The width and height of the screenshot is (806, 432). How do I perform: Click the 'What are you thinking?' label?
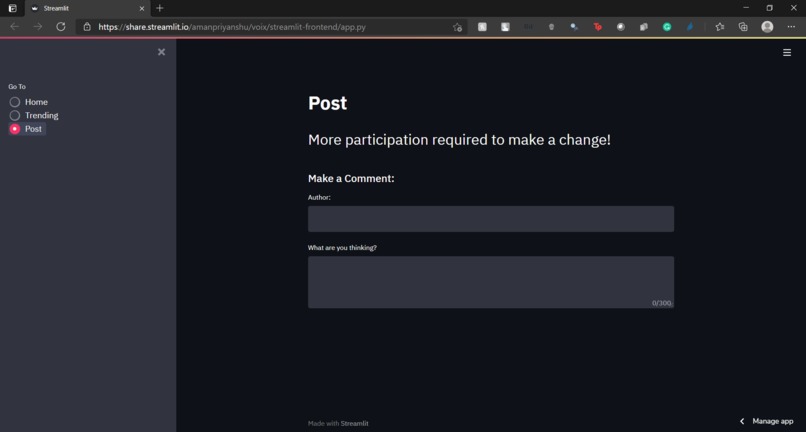click(x=342, y=247)
